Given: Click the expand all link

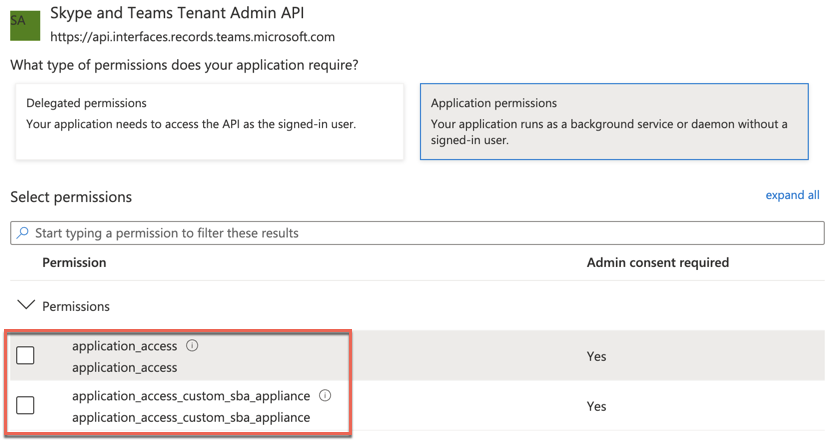Looking at the screenshot, I should (792, 195).
